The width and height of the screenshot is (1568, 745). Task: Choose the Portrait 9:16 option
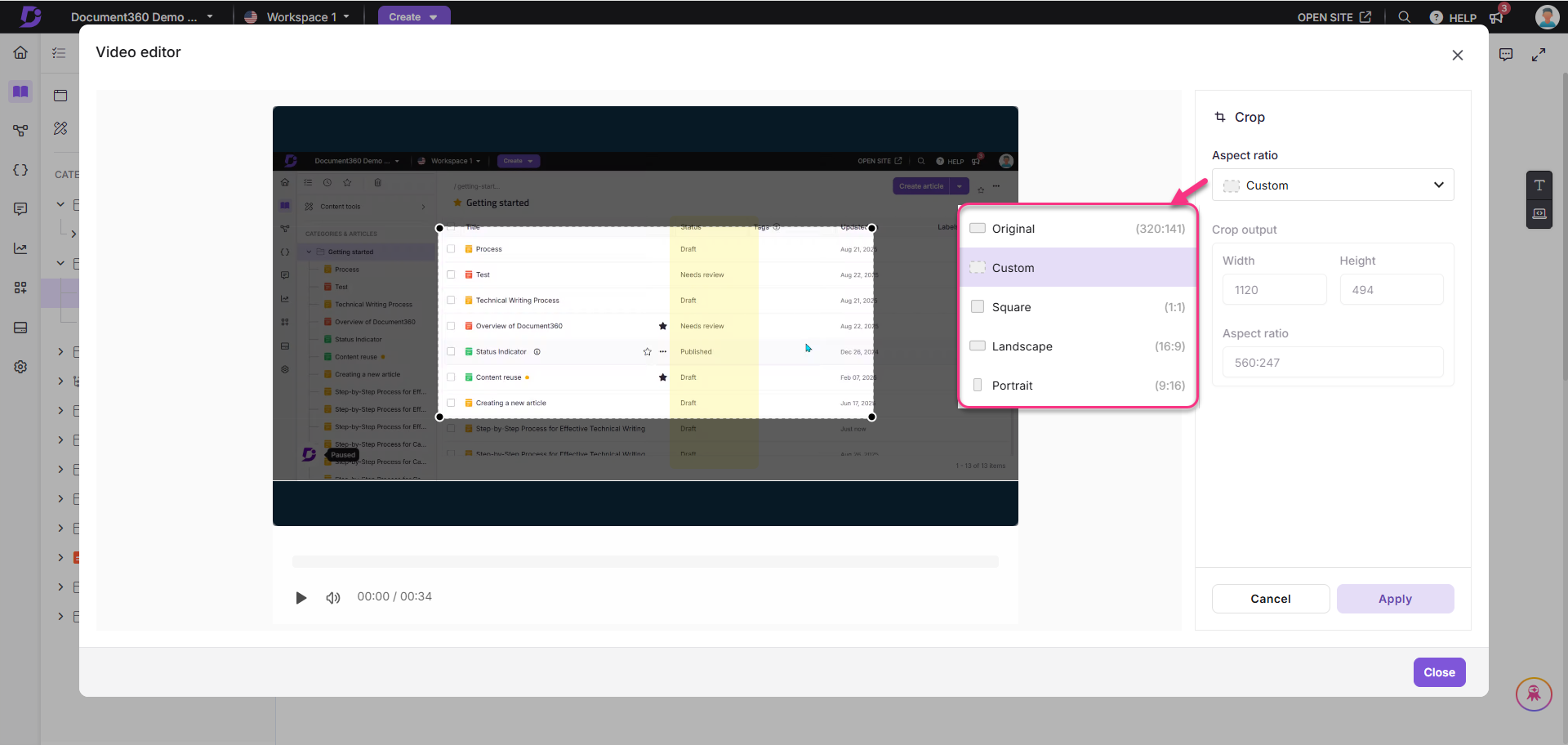(1078, 386)
